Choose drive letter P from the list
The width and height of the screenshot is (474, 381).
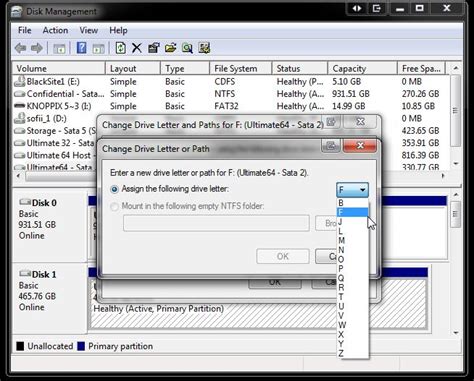point(353,268)
